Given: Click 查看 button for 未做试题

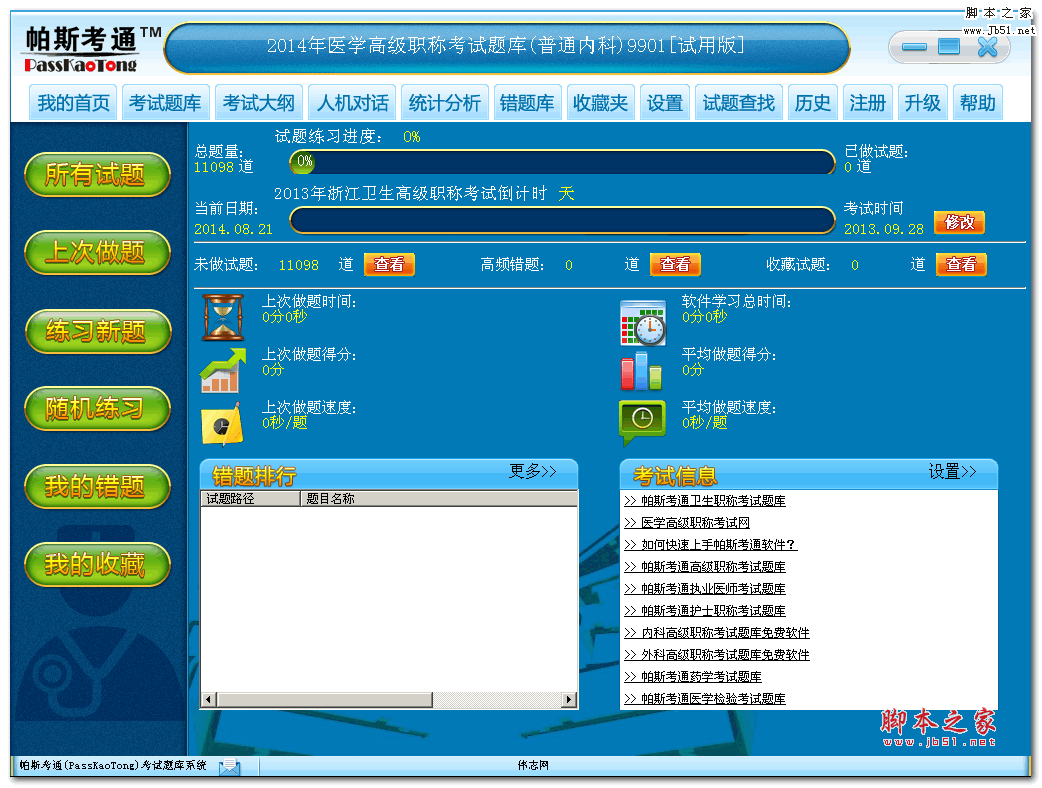Looking at the screenshot, I should (389, 264).
